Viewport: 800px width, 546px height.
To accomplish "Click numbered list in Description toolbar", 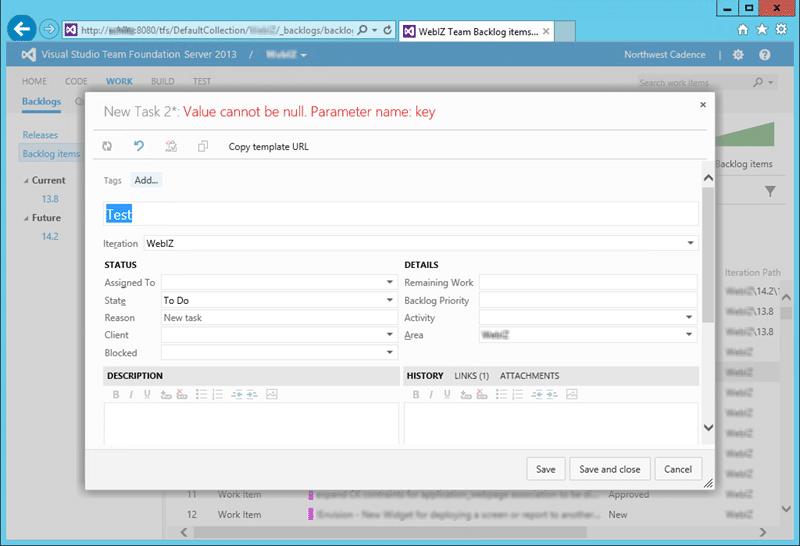I will (218, 394).
